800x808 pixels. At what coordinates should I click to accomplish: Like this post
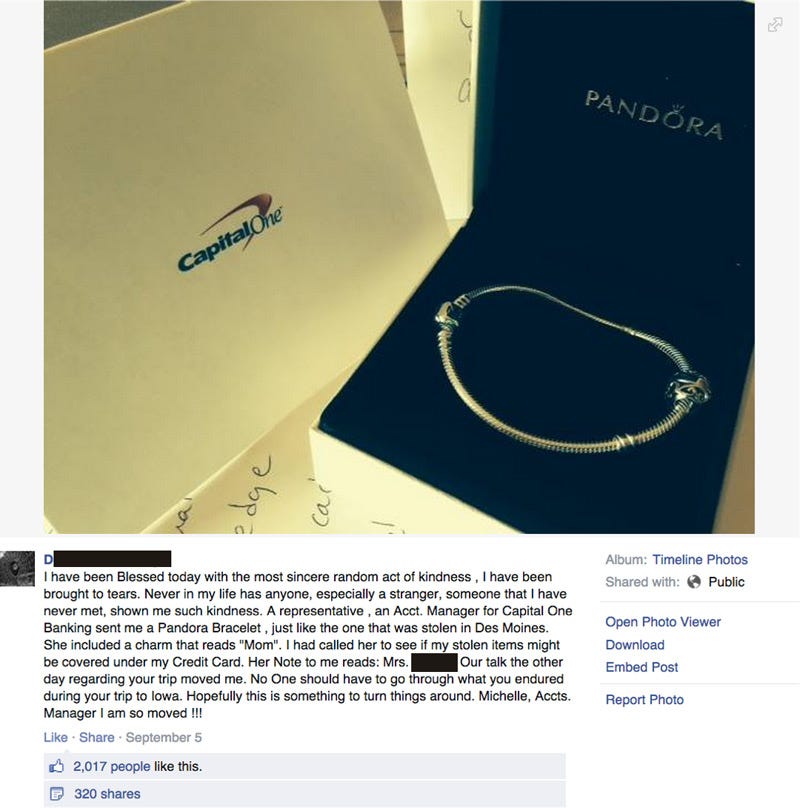(55, 737)
